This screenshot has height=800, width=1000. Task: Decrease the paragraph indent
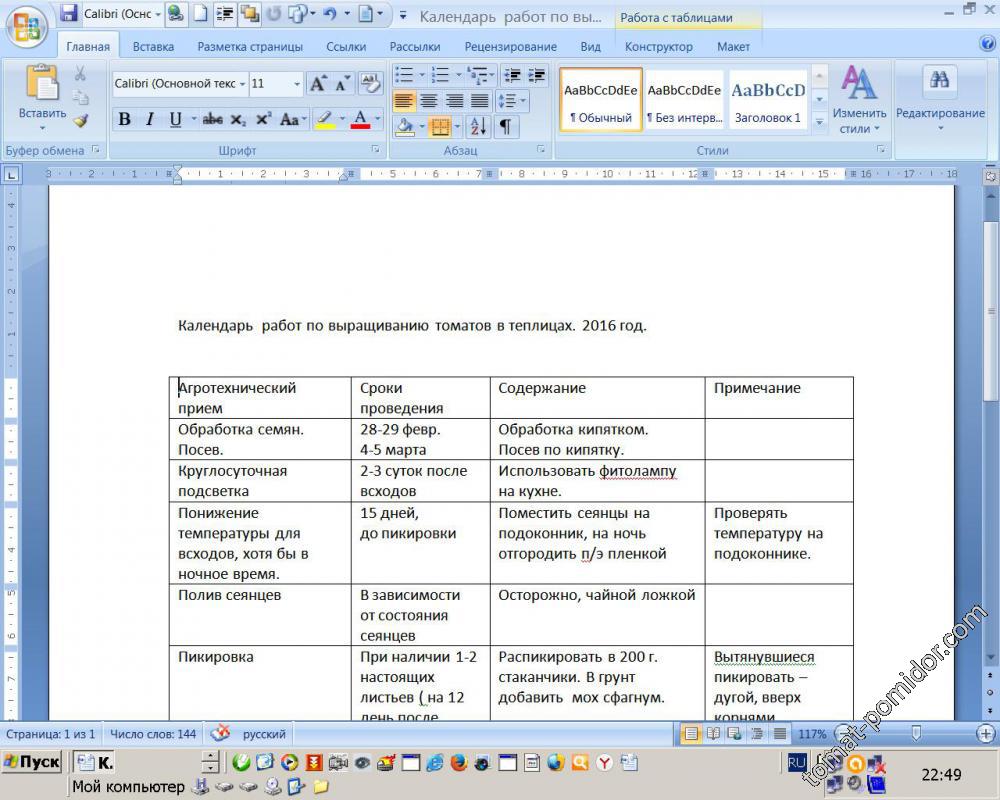pos(512,75)
